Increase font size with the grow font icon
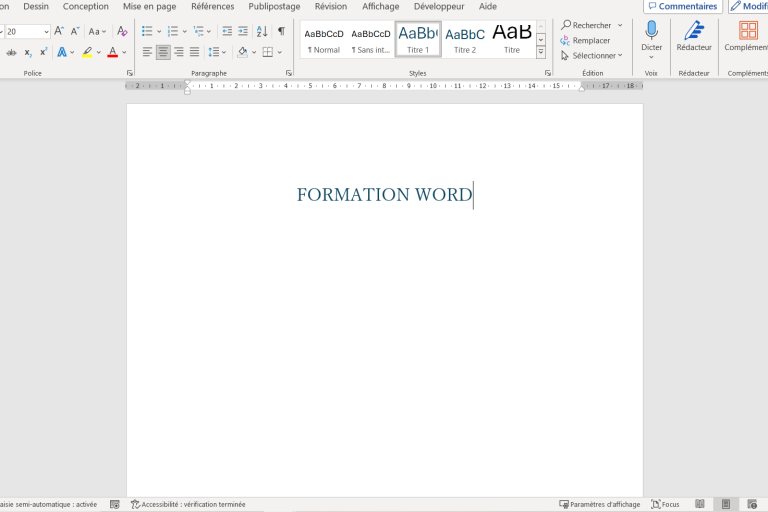Screen dimensions: 768x512 click(x=59, y=31)
